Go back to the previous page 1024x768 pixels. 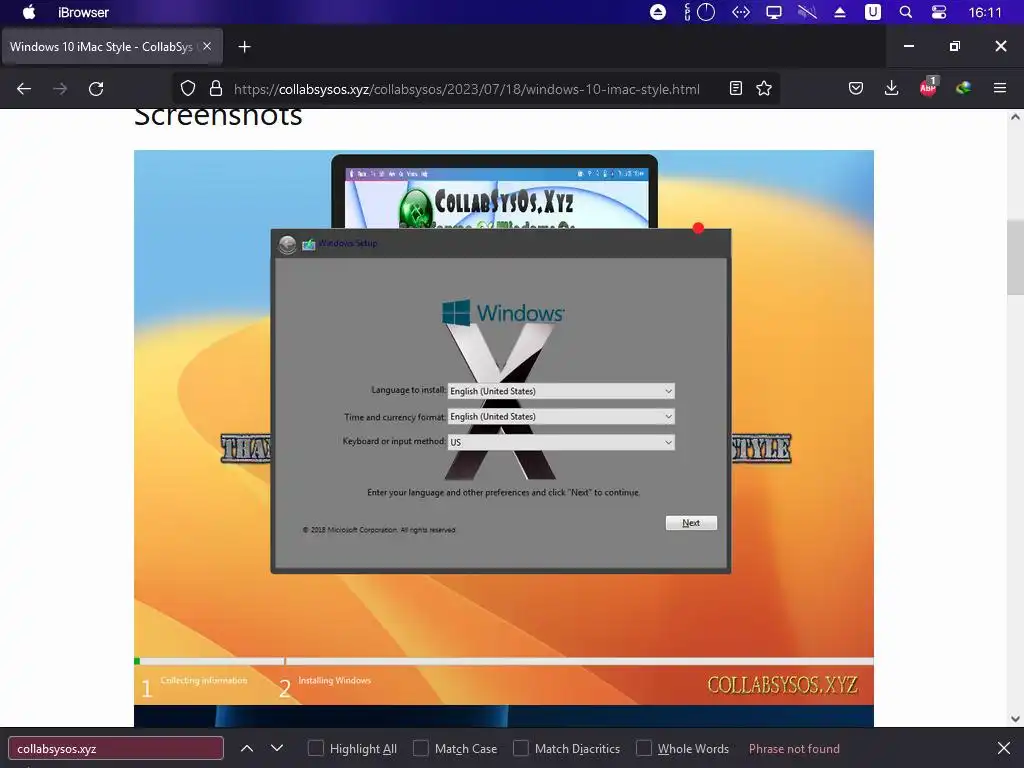point(24,89)
